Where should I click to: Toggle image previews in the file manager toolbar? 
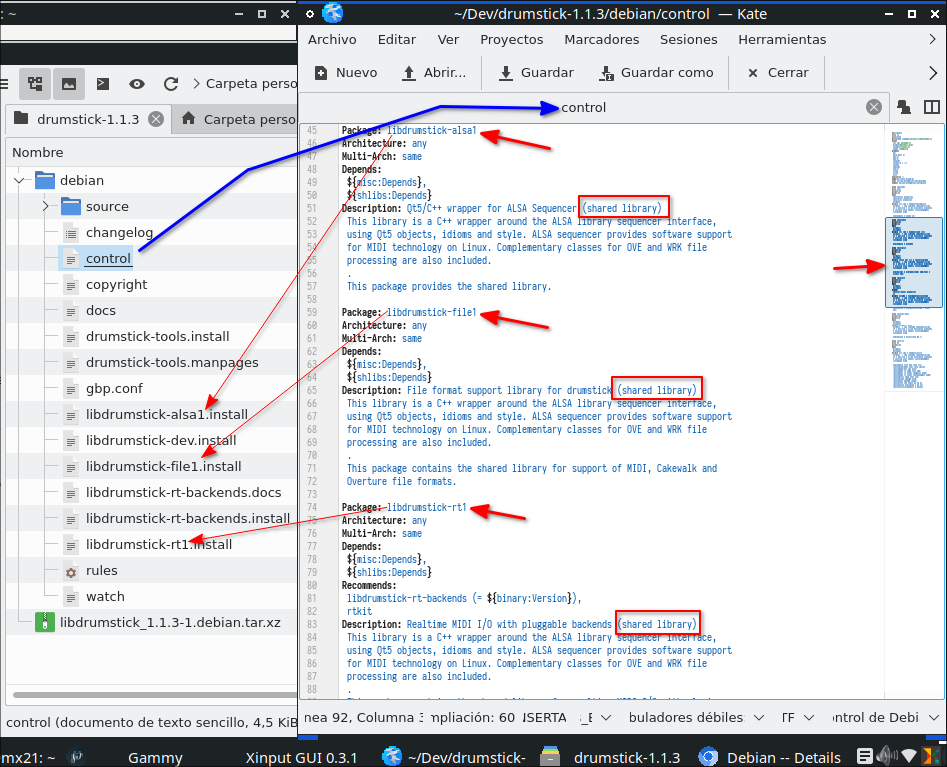pos(69,84)
